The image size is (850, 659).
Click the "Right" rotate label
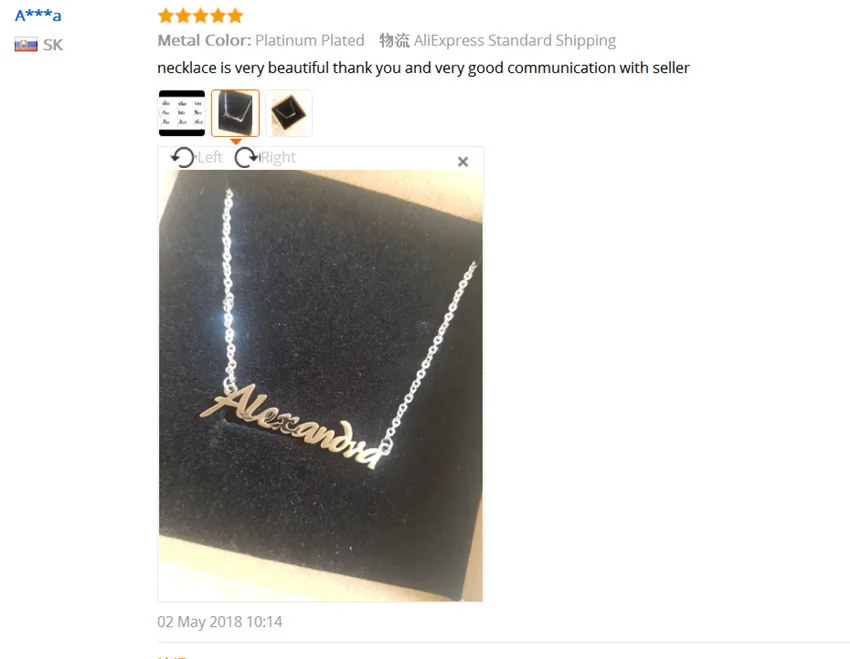[x=278, y=157]
